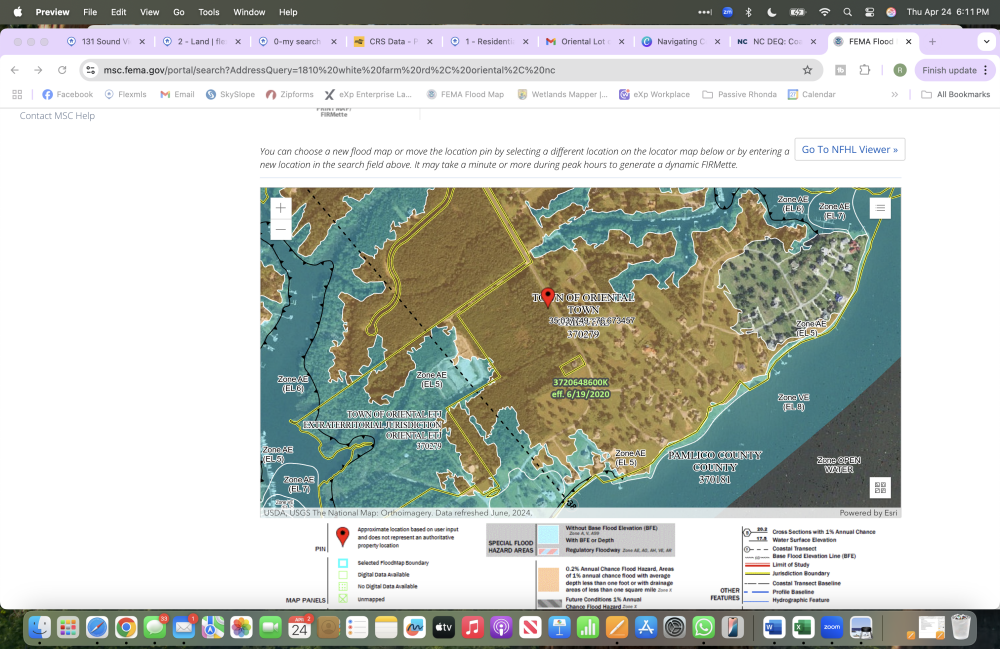Open the All Bookmarks folder
Image resolution: width=1000 pixels, height=649 pixels.
(956, 94)
